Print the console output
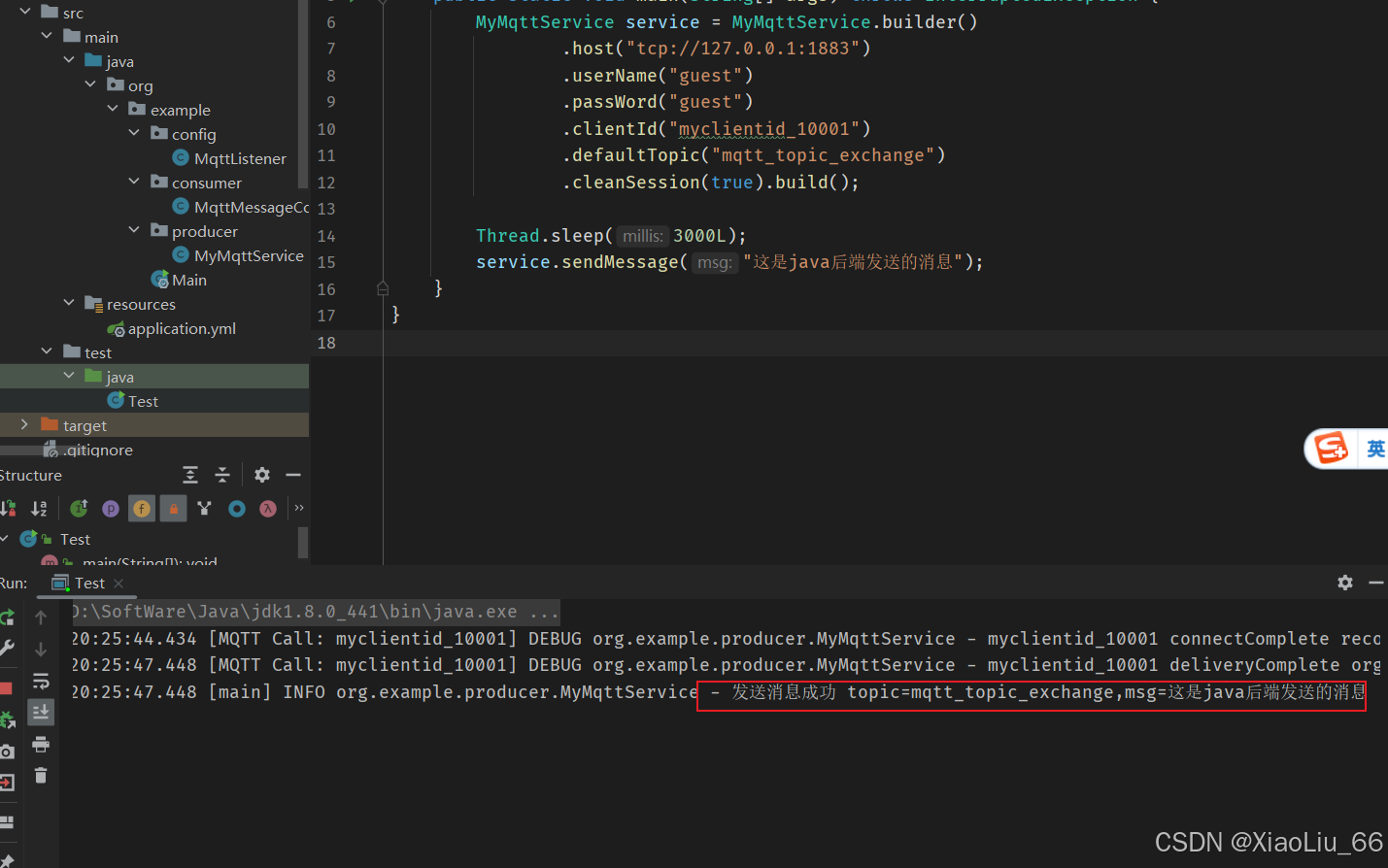Screen dimensions: 1388x868 pyautogui.click(x=40, y=744)
